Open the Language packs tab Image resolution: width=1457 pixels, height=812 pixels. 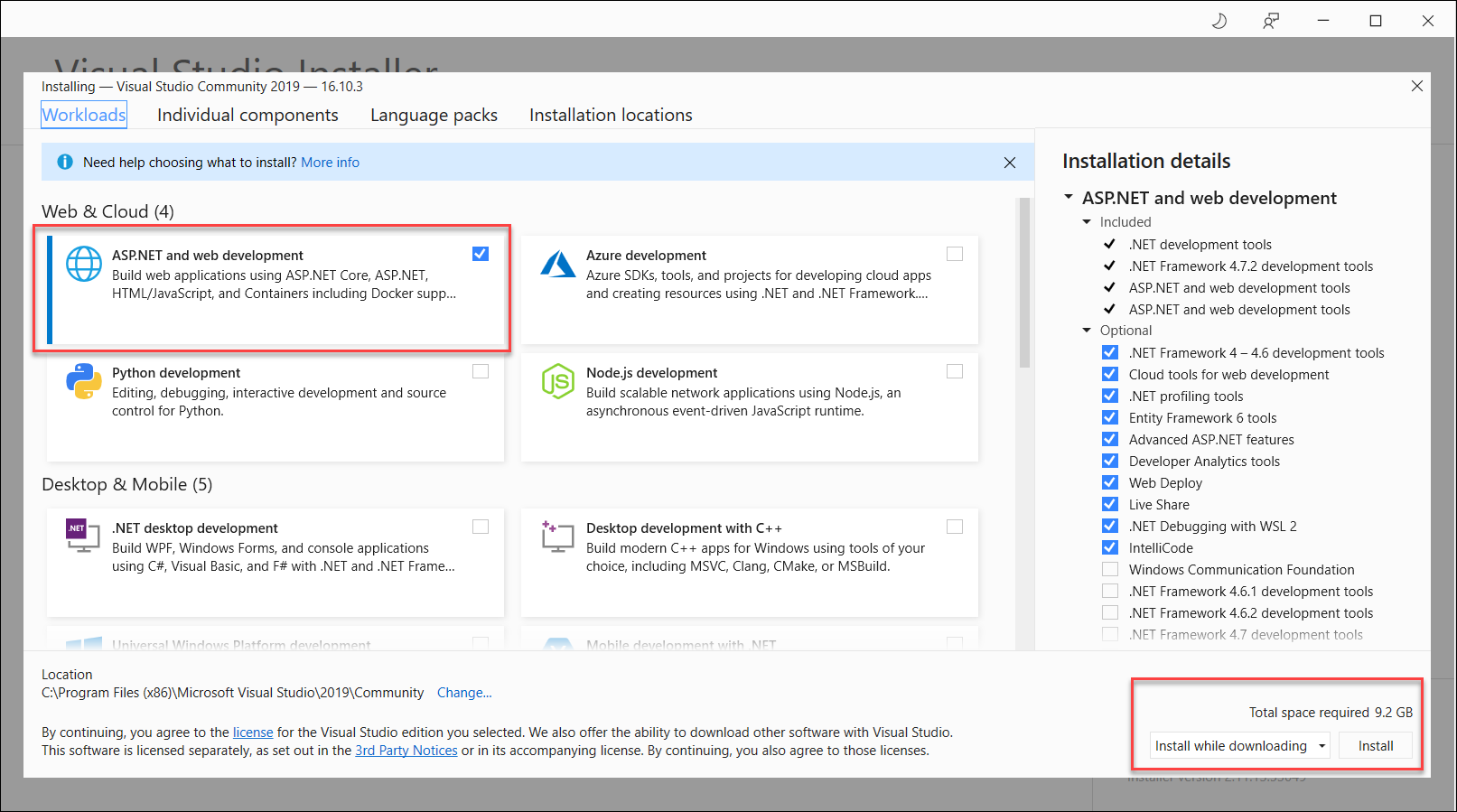[434, 115]
